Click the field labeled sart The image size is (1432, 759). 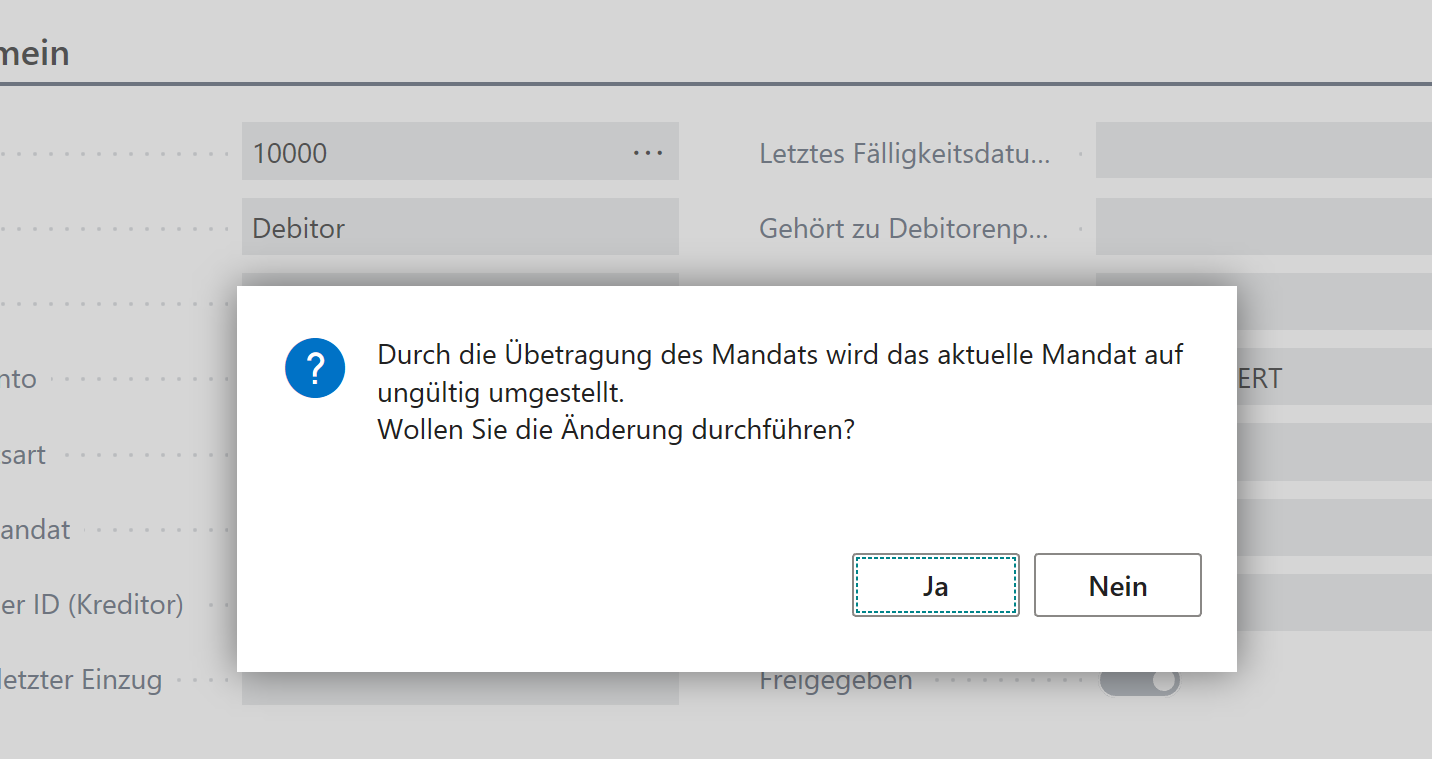(x=24, y=454)
